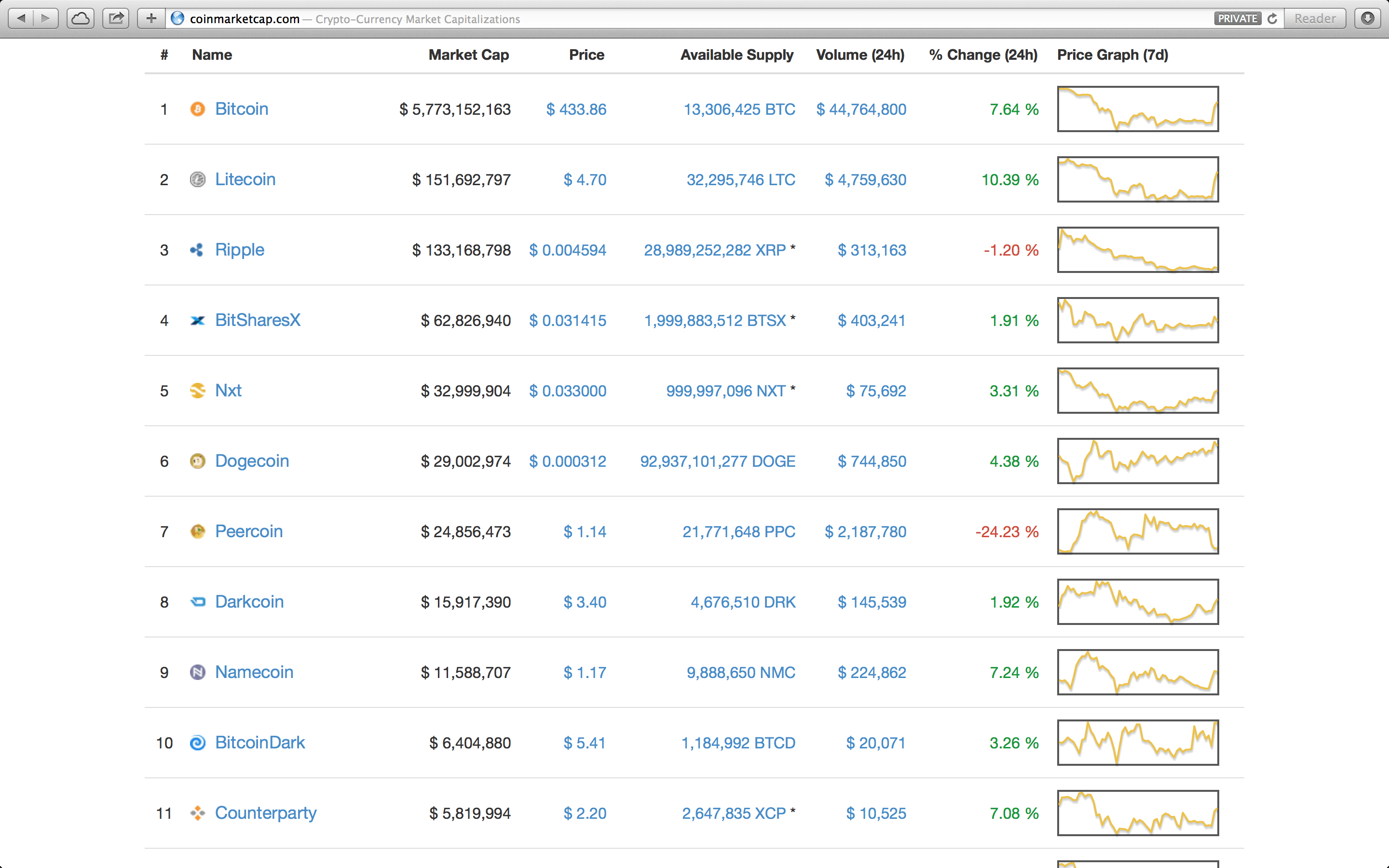Open Bitcoin 7d price graph

point(1138,109)
